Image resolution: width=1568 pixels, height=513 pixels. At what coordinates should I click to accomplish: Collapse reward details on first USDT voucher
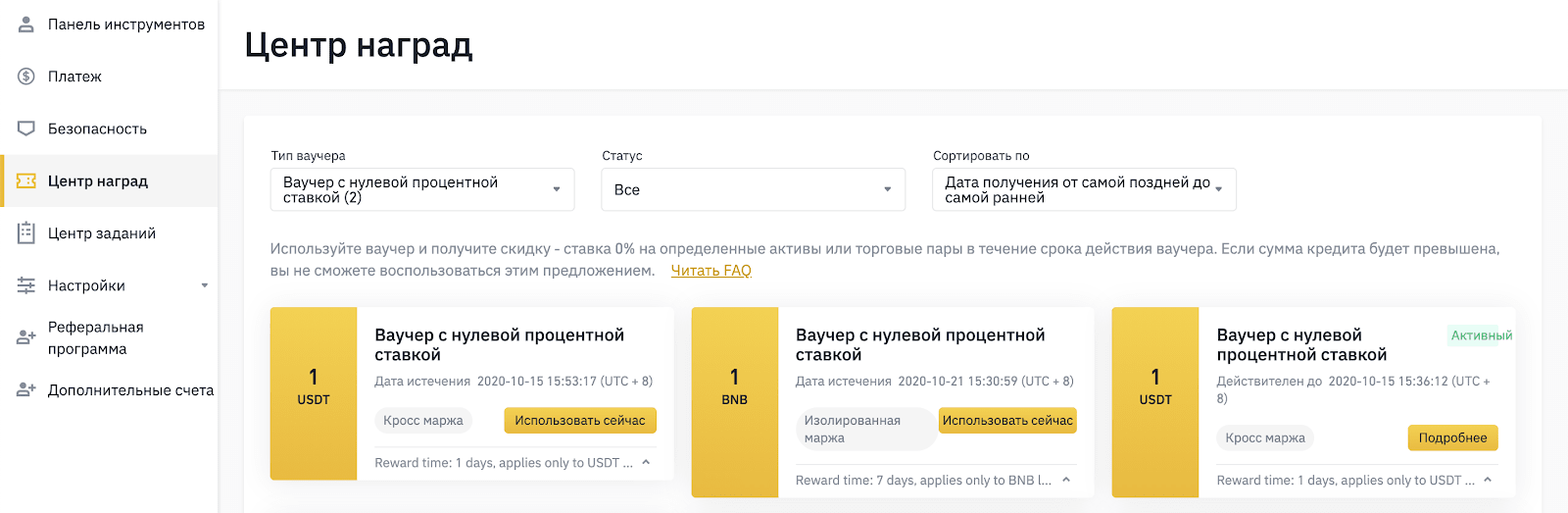click(x=646, y=462)
